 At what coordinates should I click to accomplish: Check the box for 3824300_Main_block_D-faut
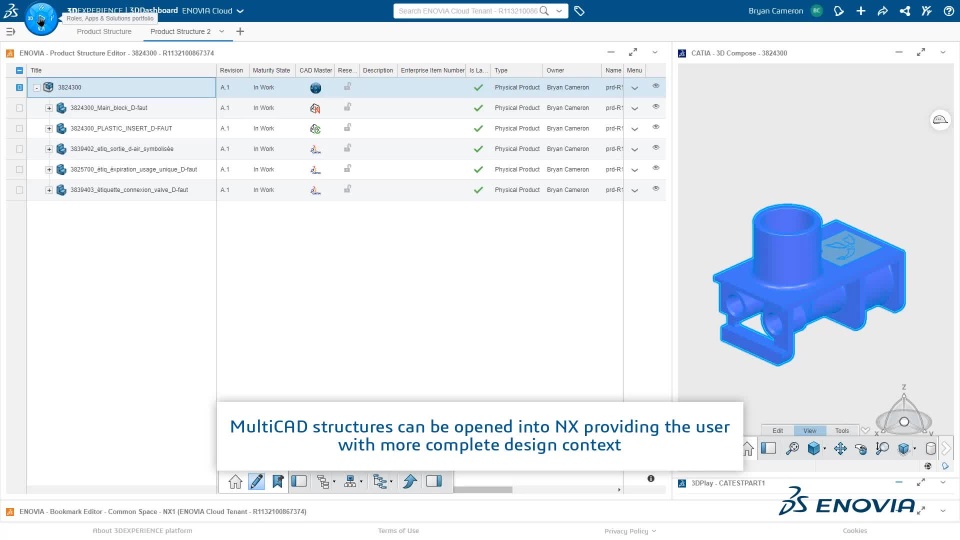click(20, 108)
